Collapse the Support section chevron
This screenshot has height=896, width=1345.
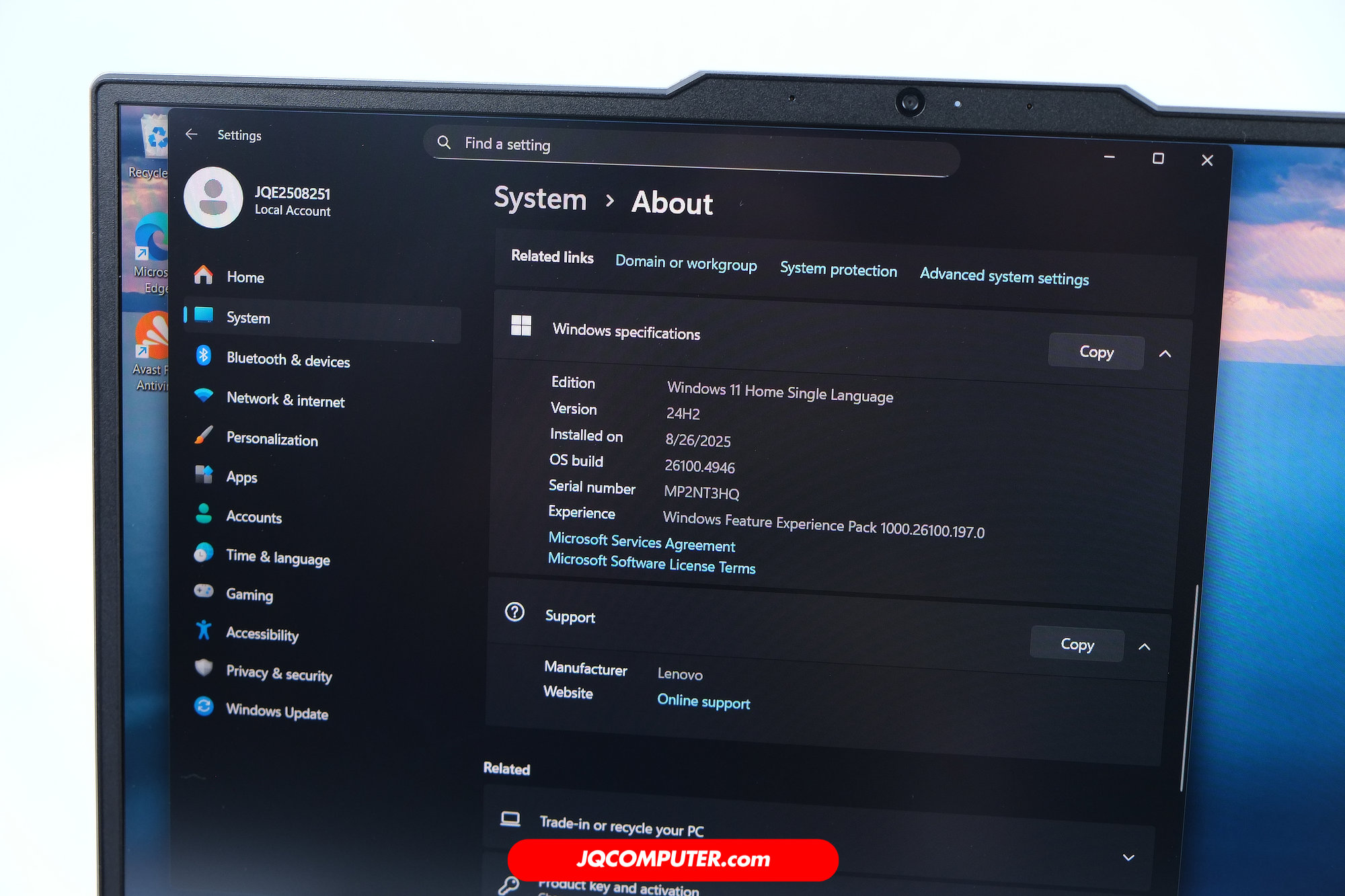point(1144,647)
